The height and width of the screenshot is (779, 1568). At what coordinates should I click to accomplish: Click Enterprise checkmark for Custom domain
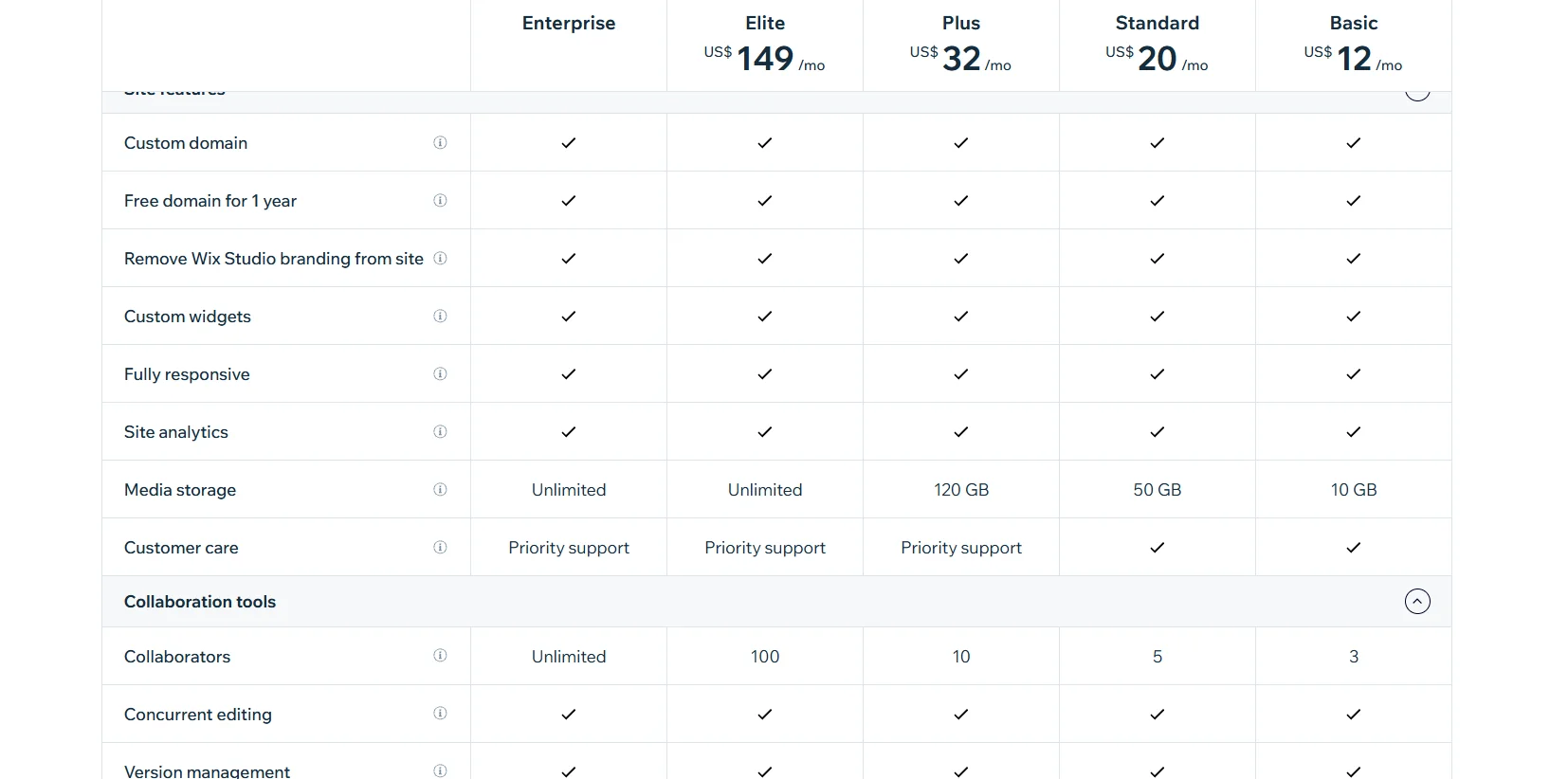pyautogui.click(x=569, y=143)
